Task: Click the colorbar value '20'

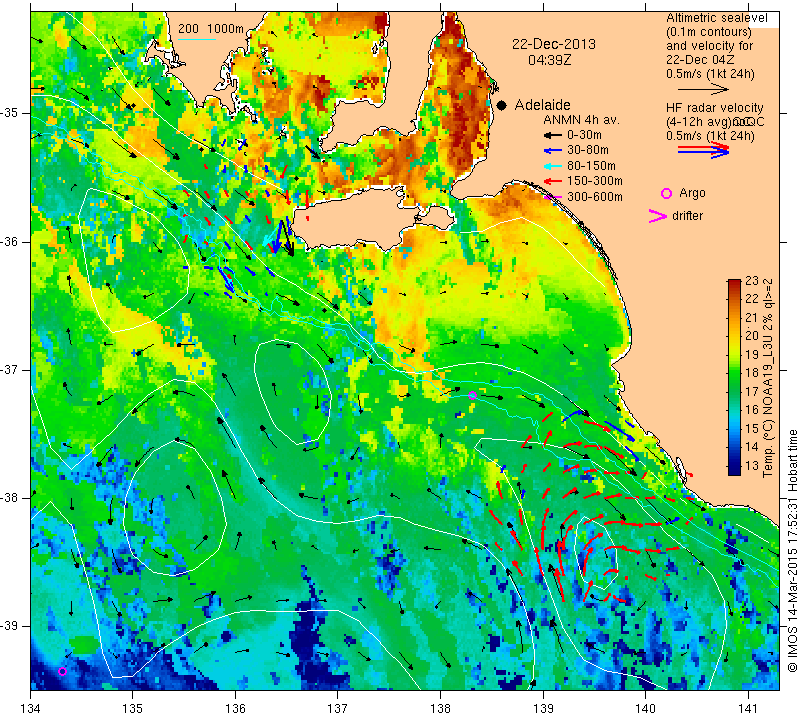Action: (752, 336)
